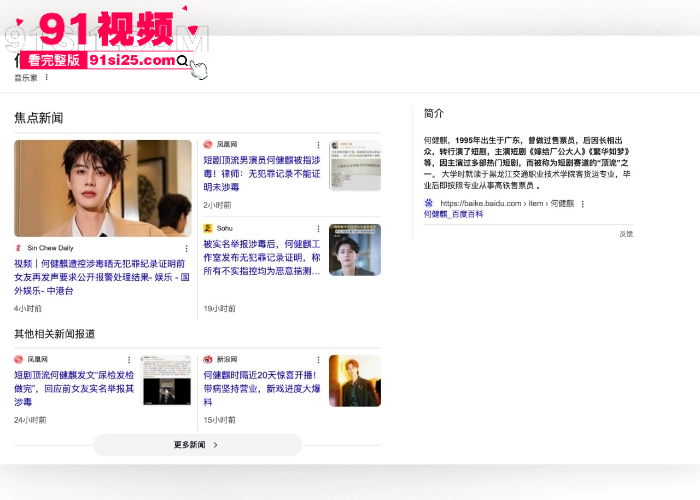
Task: Click the 凤凰网 logo on 尿检 article
Action: tap(18, 359)
